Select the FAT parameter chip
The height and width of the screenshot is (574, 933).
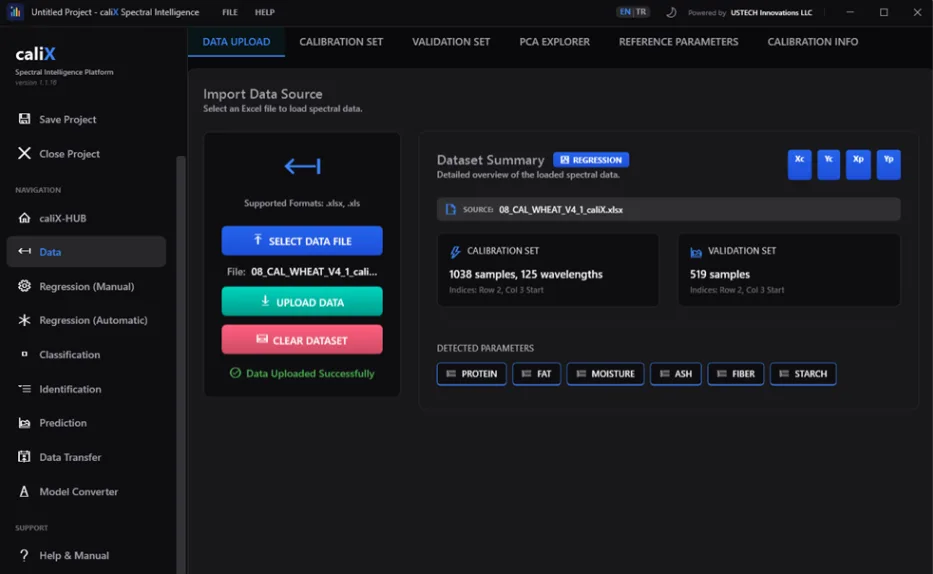[537, 374]
